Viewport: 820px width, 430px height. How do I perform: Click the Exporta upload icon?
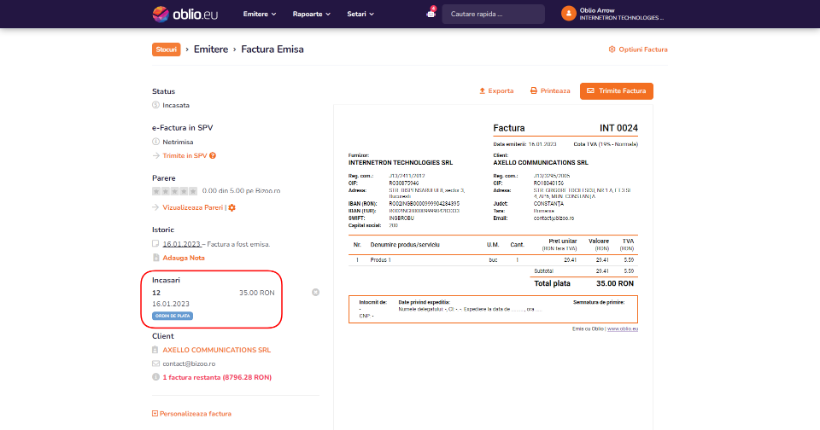pyautogui.click(x=482, y=90)
